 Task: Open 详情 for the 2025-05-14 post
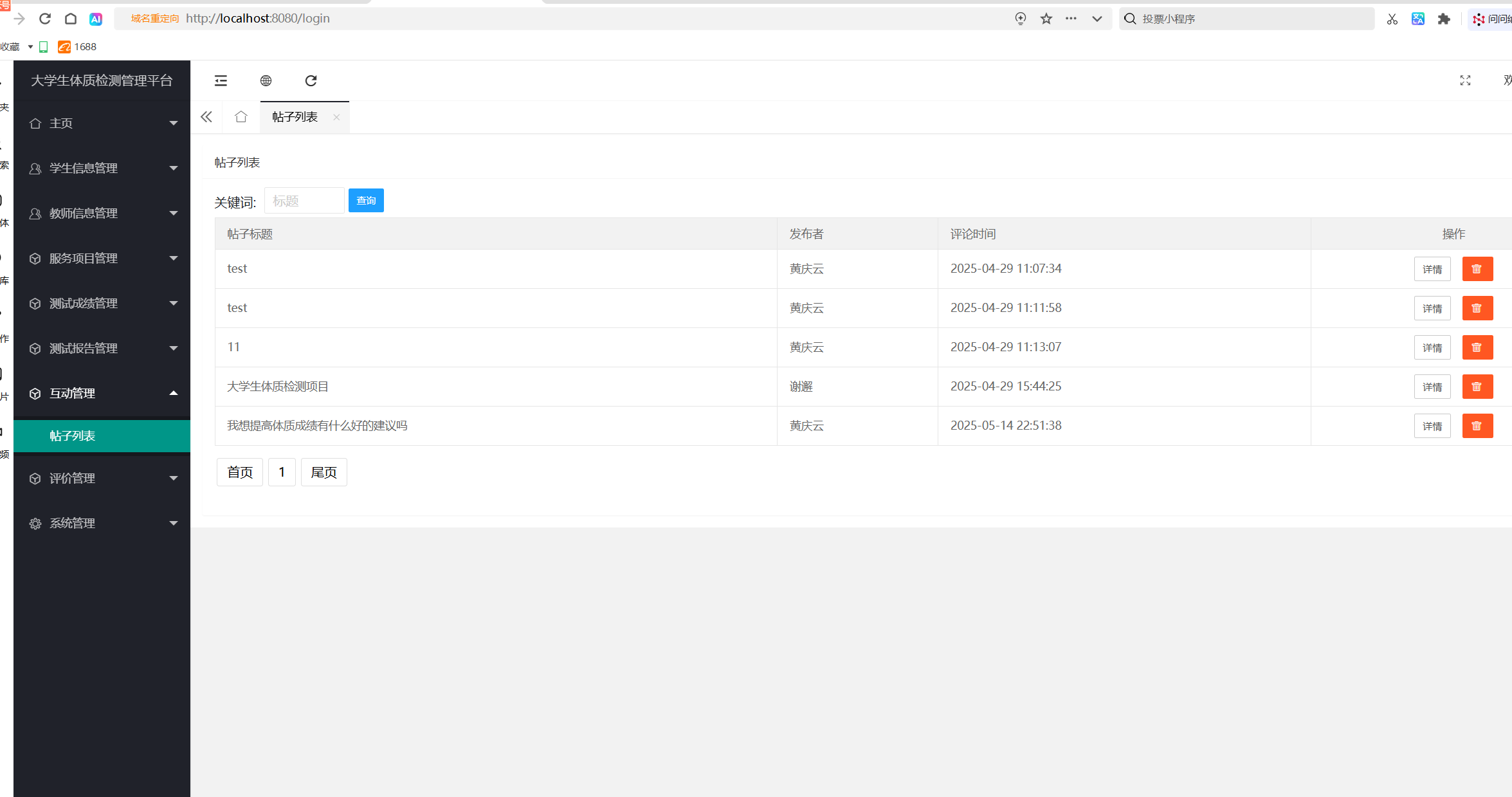1432,426
